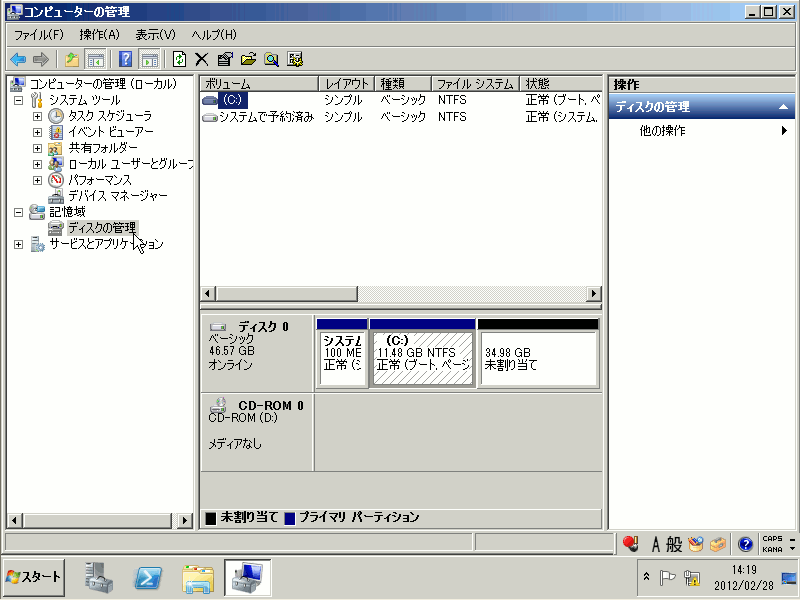Image resolution: width=800 pixels, height=600 pixels.
Task: Collapse the 記憶域 tree node
Action: click(18, 212)
